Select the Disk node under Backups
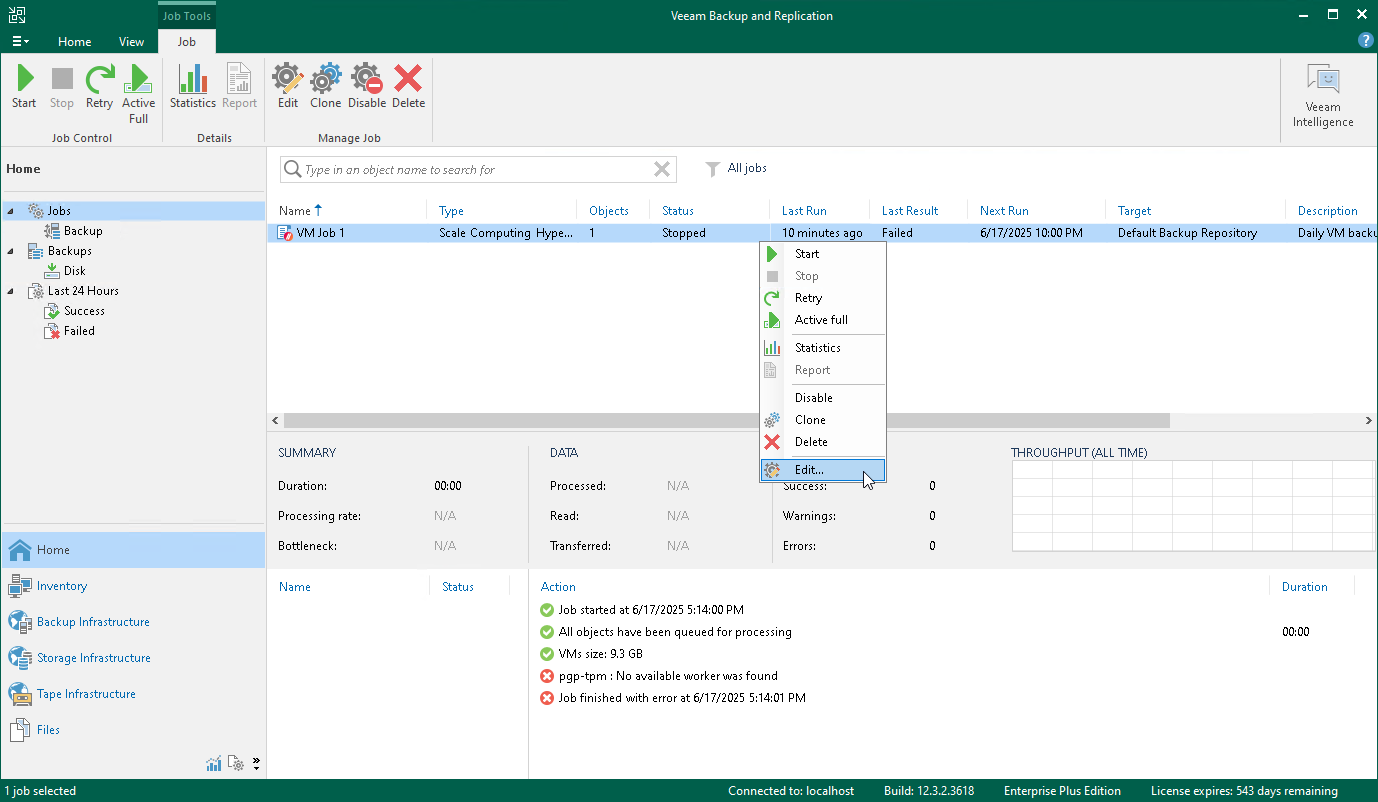 [75, 271]
